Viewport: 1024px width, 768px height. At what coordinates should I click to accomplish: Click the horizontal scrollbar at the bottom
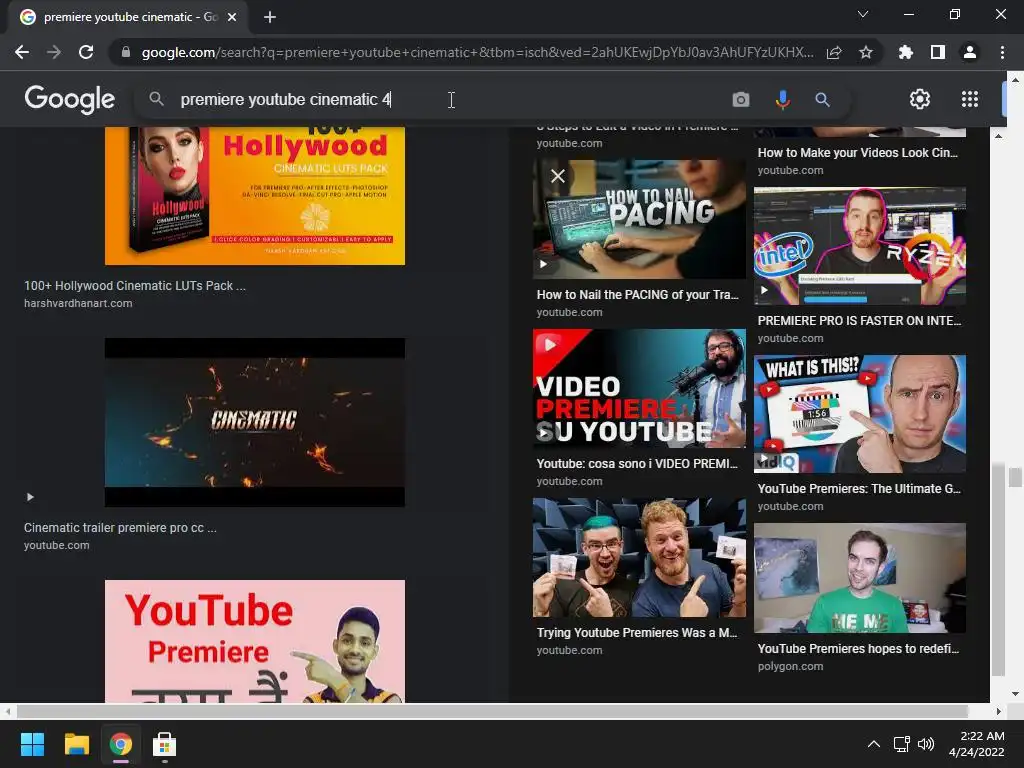click(491, 711)
